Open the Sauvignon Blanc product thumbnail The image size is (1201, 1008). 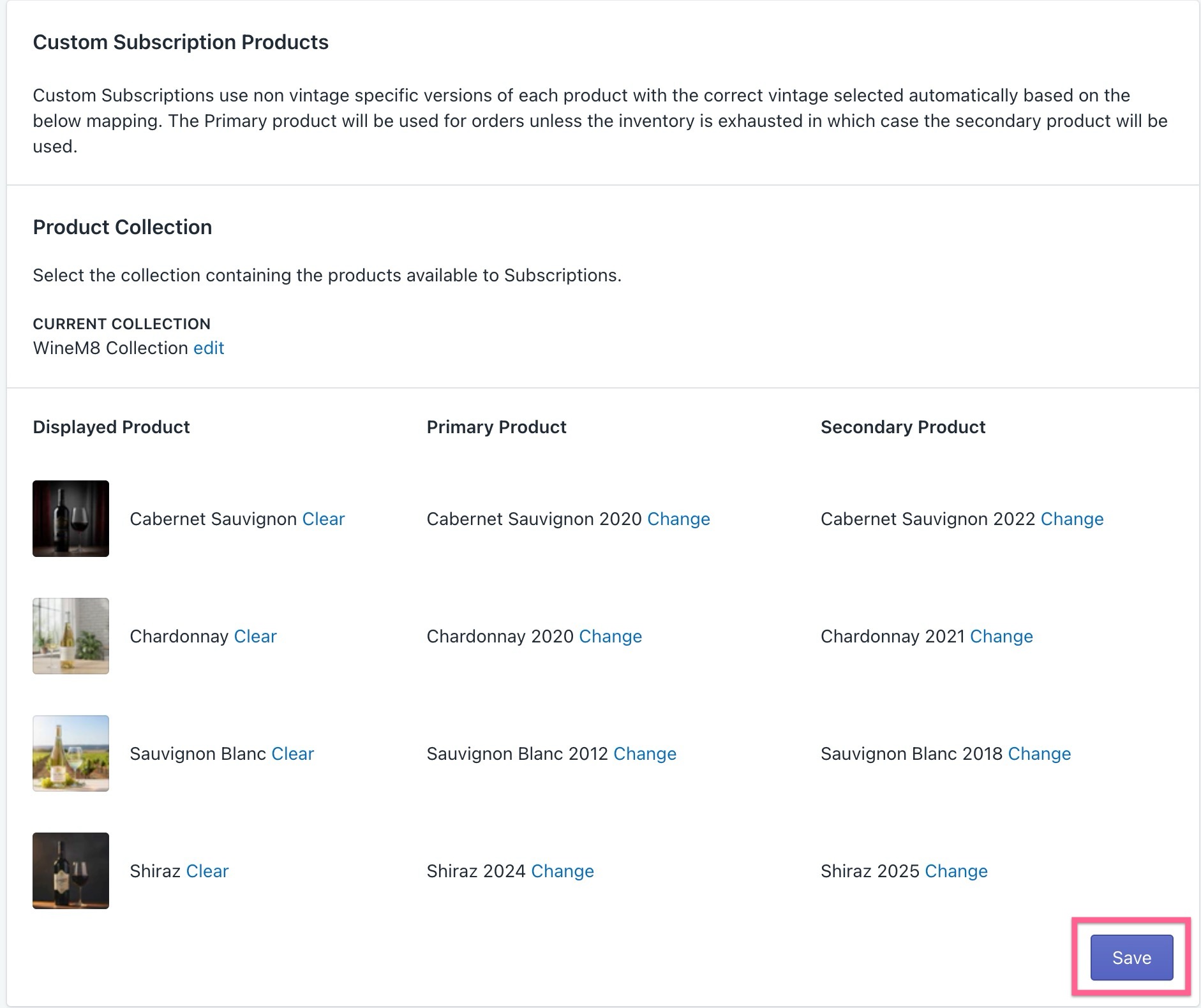pyautogui.click(x=71, y=753)
